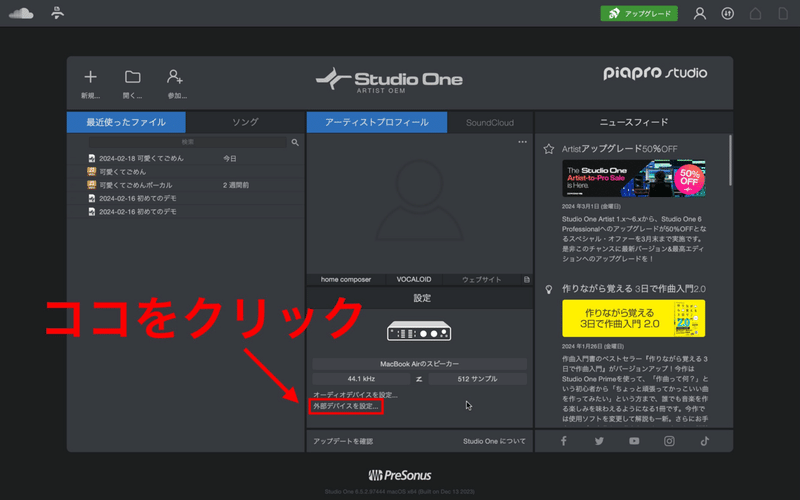Open a file with the folder icon
800x500 pixels.
tap(133, 77)
